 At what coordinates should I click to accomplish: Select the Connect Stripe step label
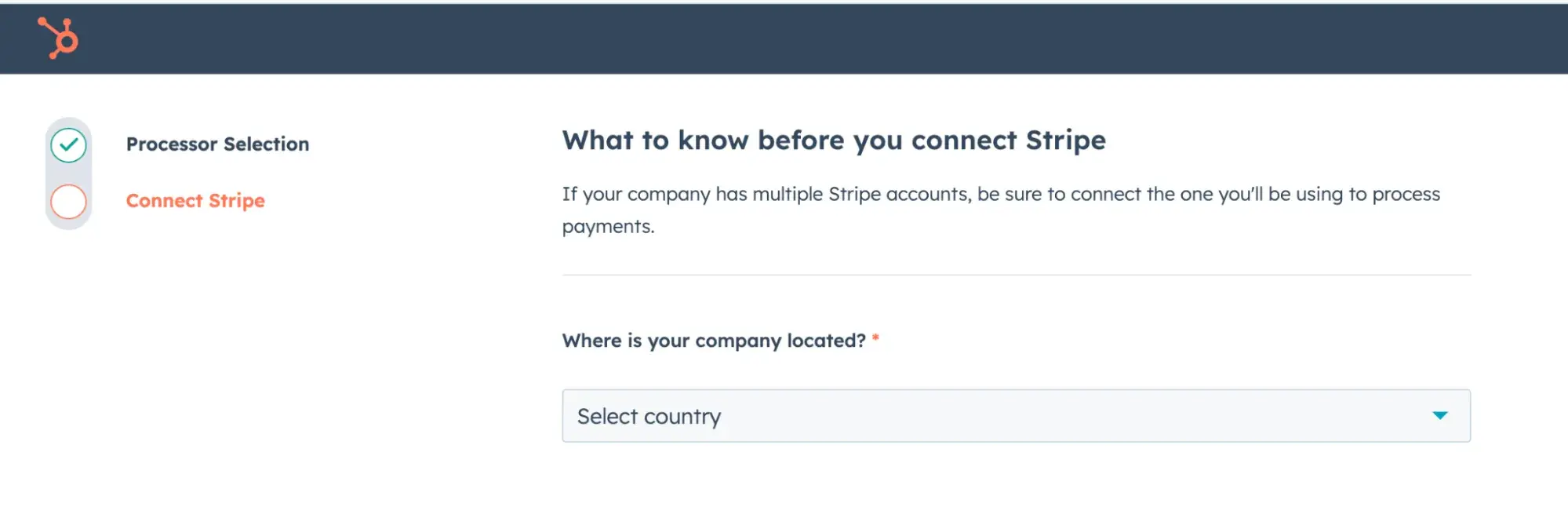pos(195,201)
